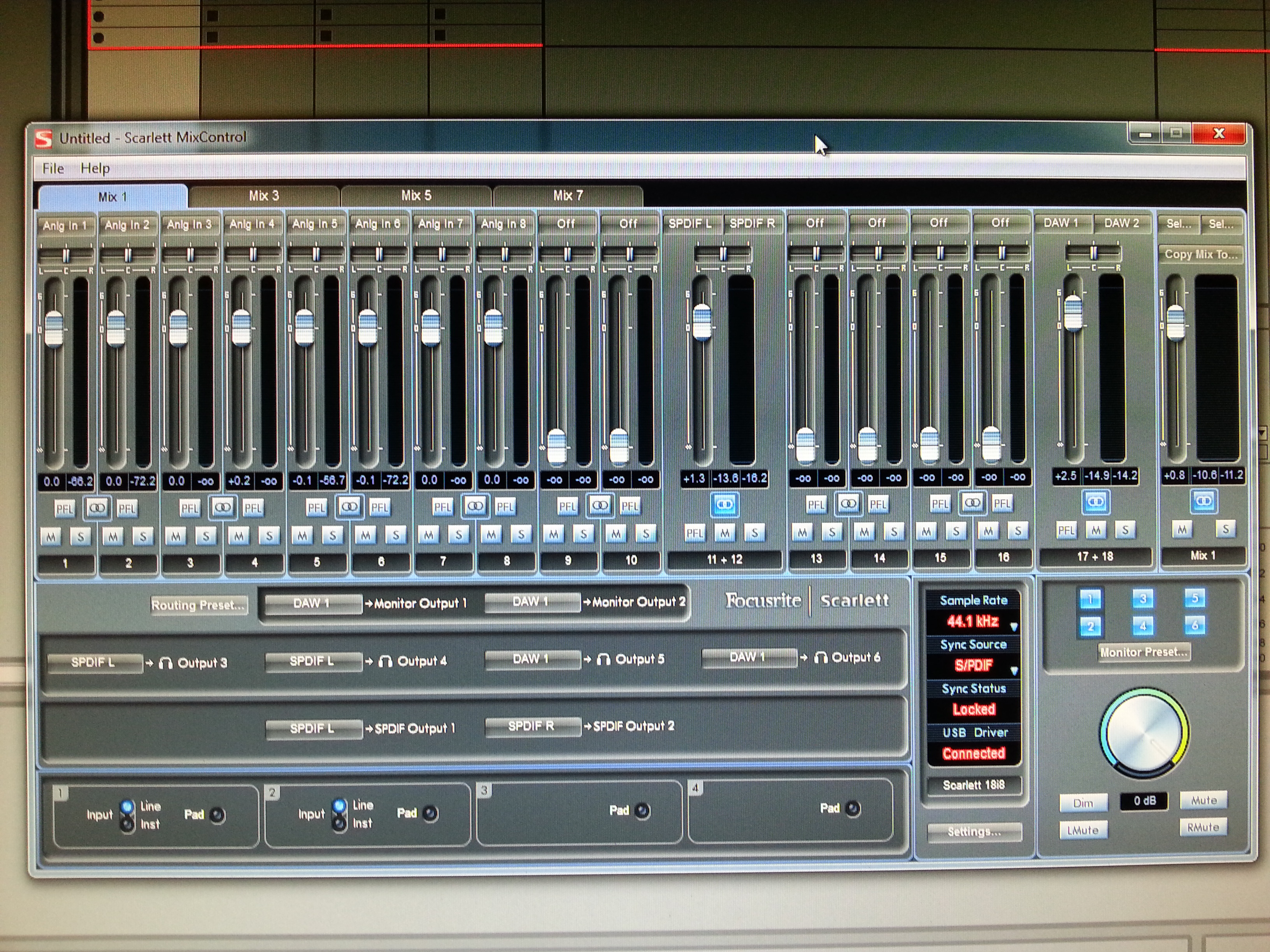This screenshot has width=1270, height=952.
Task: Open the Settings dialog
Action: tap(974, 831)
